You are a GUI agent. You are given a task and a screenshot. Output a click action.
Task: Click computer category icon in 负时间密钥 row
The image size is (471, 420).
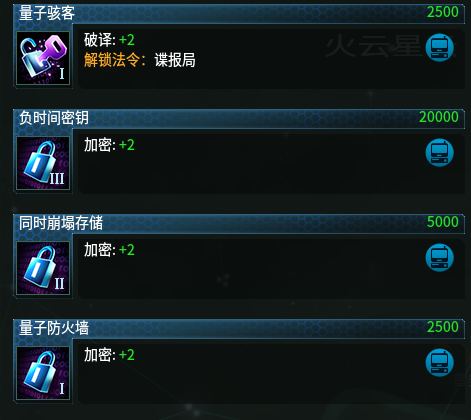[x=440, y=152]
